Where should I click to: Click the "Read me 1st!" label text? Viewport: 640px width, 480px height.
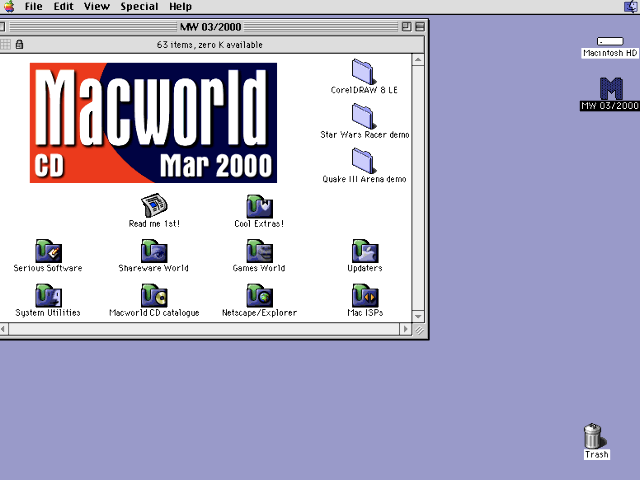click(x=154, y=224)
